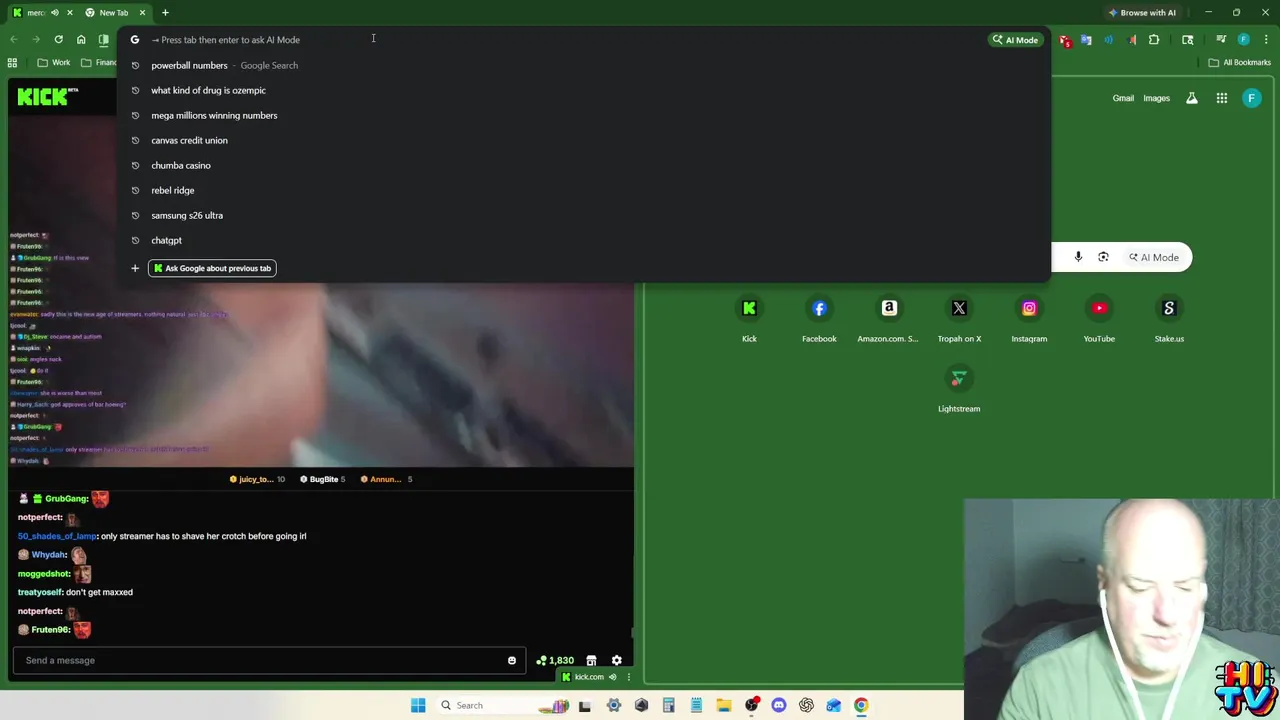Open the Chrome profile avatar F in toolbar

pyautogui.click(x=1244, y=40)
